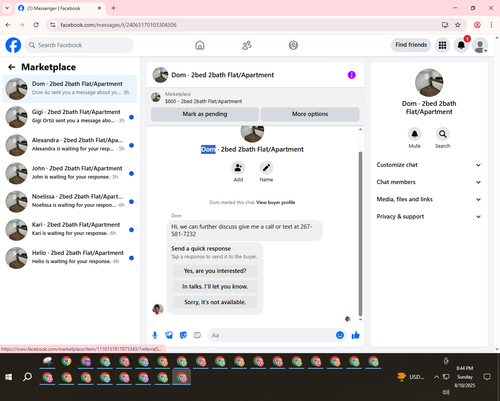
Task: Open notifications bell with red badge
Action: (x=461, y=45)
